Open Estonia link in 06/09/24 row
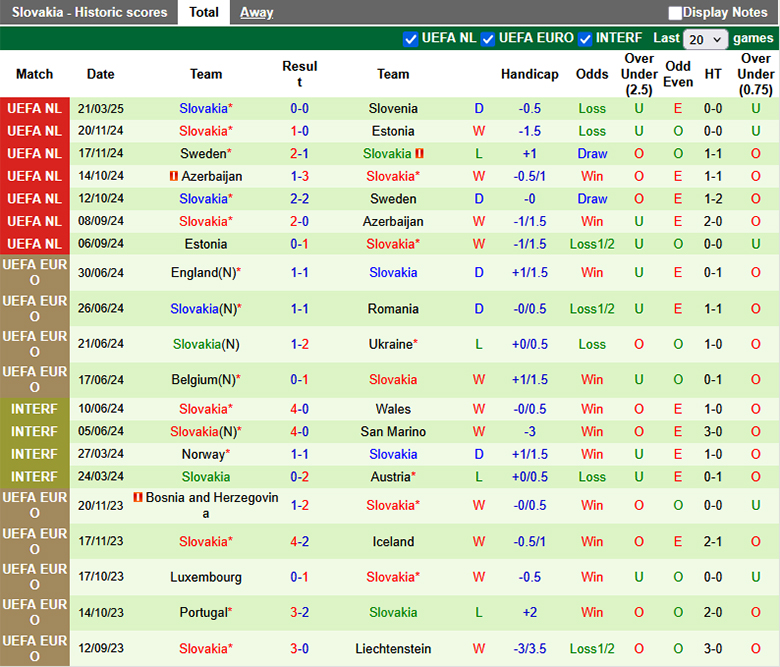This screenshot has width=780, height=667. (205, 244)
